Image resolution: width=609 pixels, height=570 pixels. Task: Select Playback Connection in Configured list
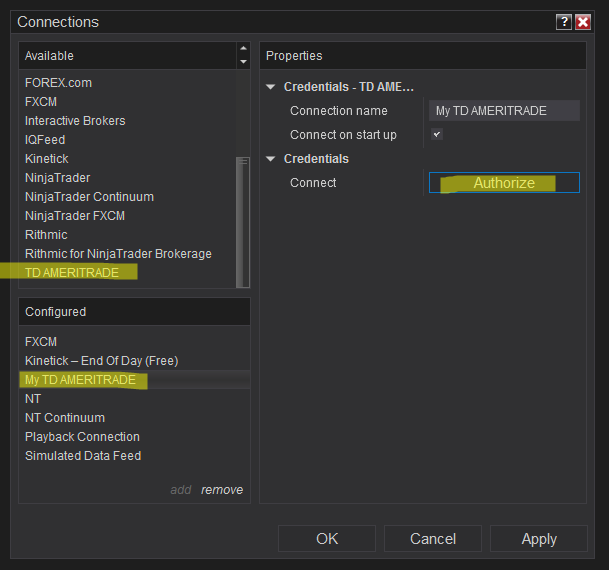point(82,437)
